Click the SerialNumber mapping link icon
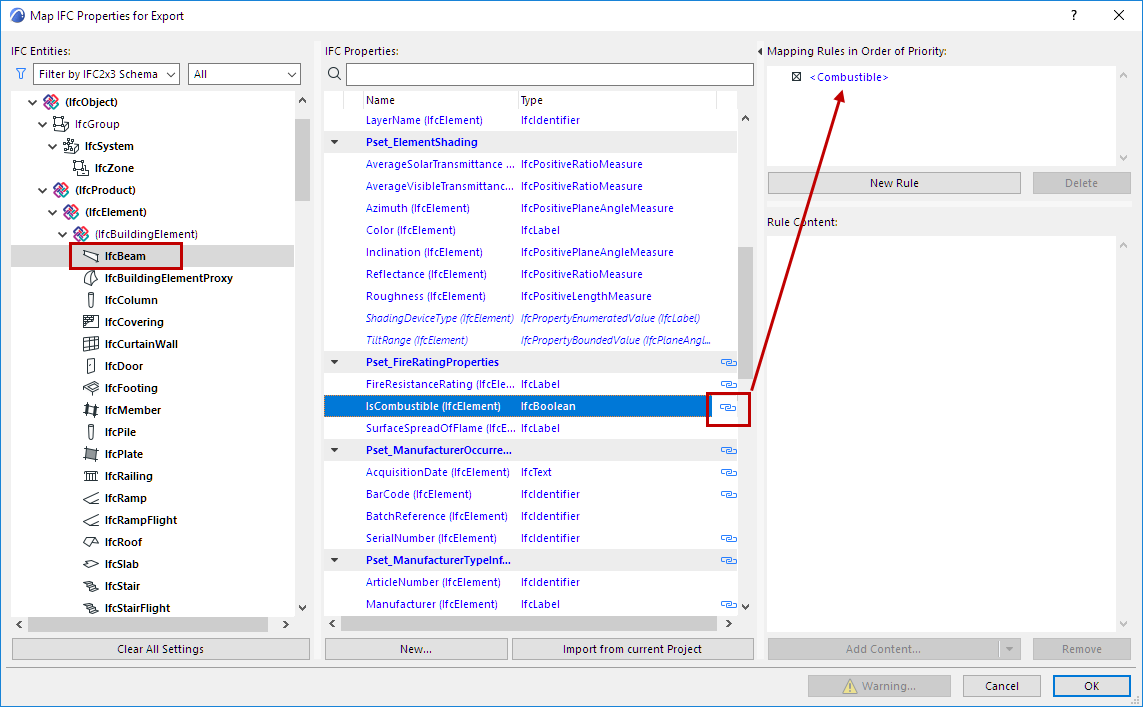1143x707 pixels. click(x=728, y=539)
